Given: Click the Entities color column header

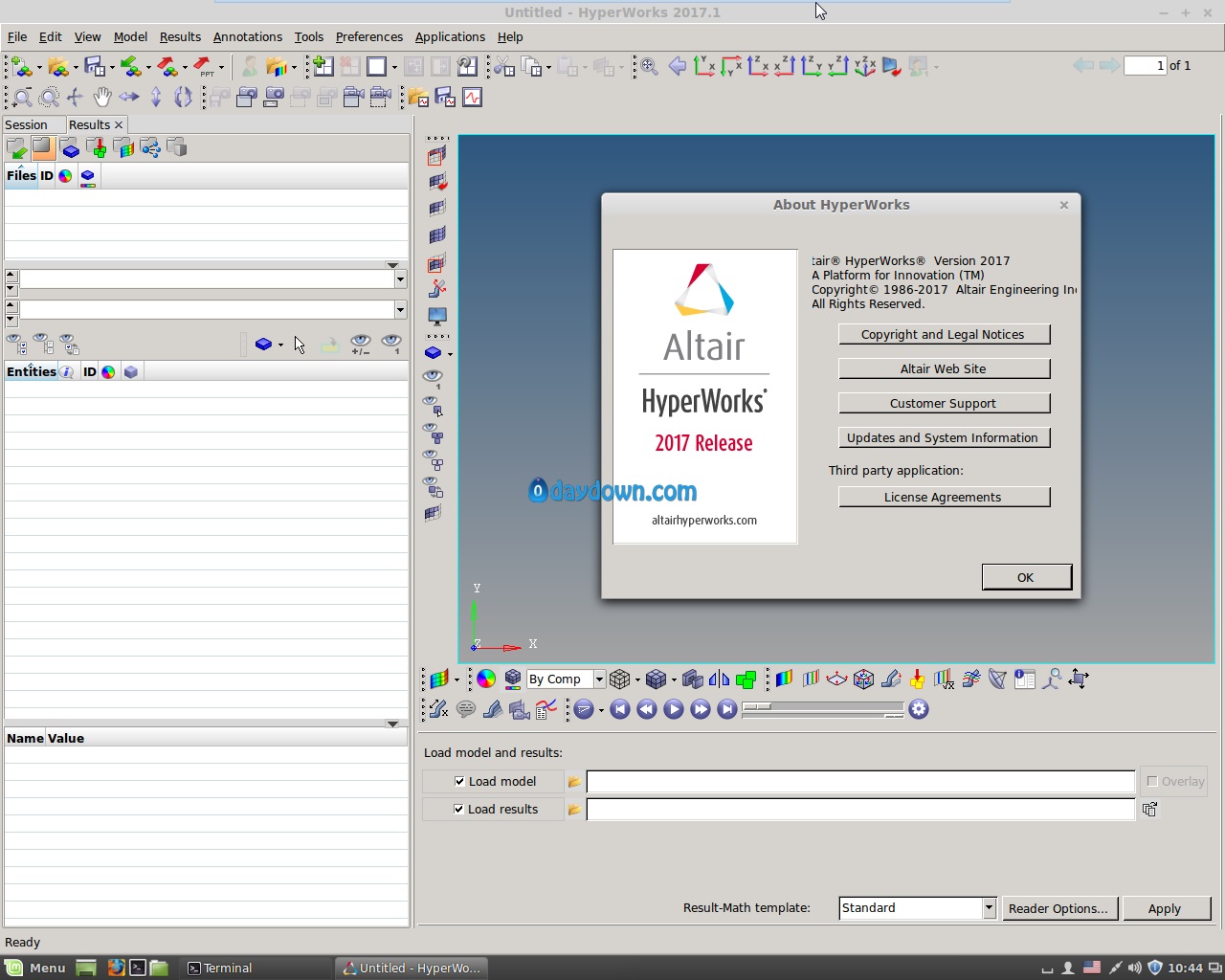Looking at the screenshot, I should click(108, 372).
